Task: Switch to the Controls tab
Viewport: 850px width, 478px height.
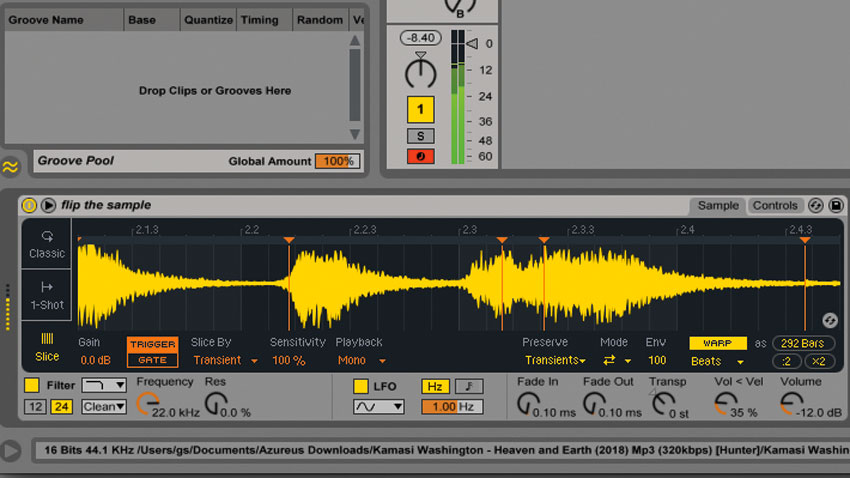Action: [775, 205]
